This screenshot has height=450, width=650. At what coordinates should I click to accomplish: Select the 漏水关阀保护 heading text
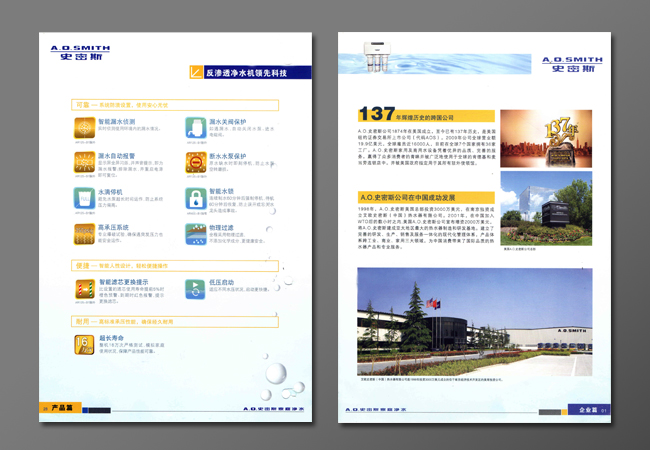point(228,121)
